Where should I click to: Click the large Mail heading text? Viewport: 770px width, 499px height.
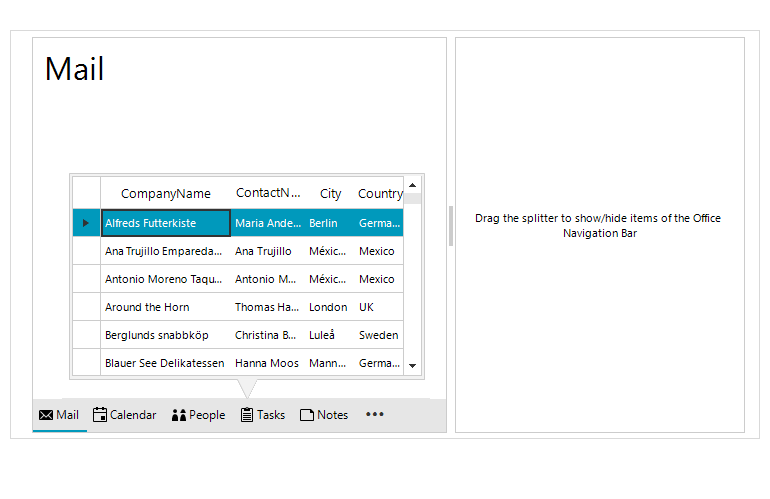(75, 69)
